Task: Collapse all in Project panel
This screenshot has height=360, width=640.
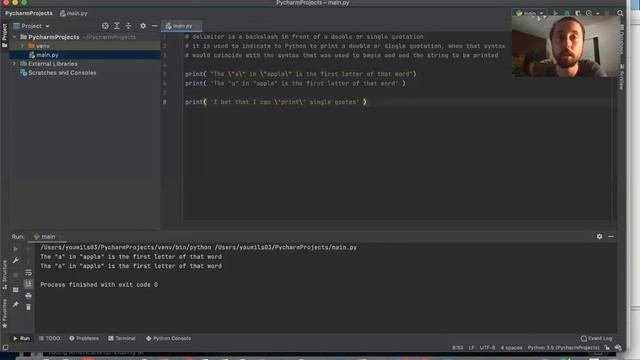Action: 128,26
